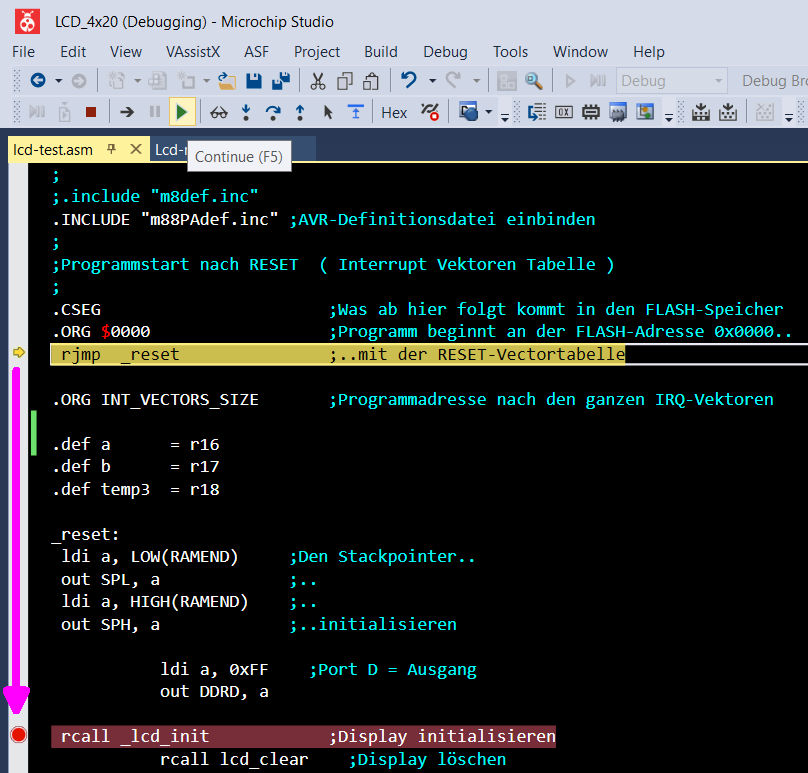Click the '.def temp3 = r18' line
The image size is (808, 773).
pos(136,490)
